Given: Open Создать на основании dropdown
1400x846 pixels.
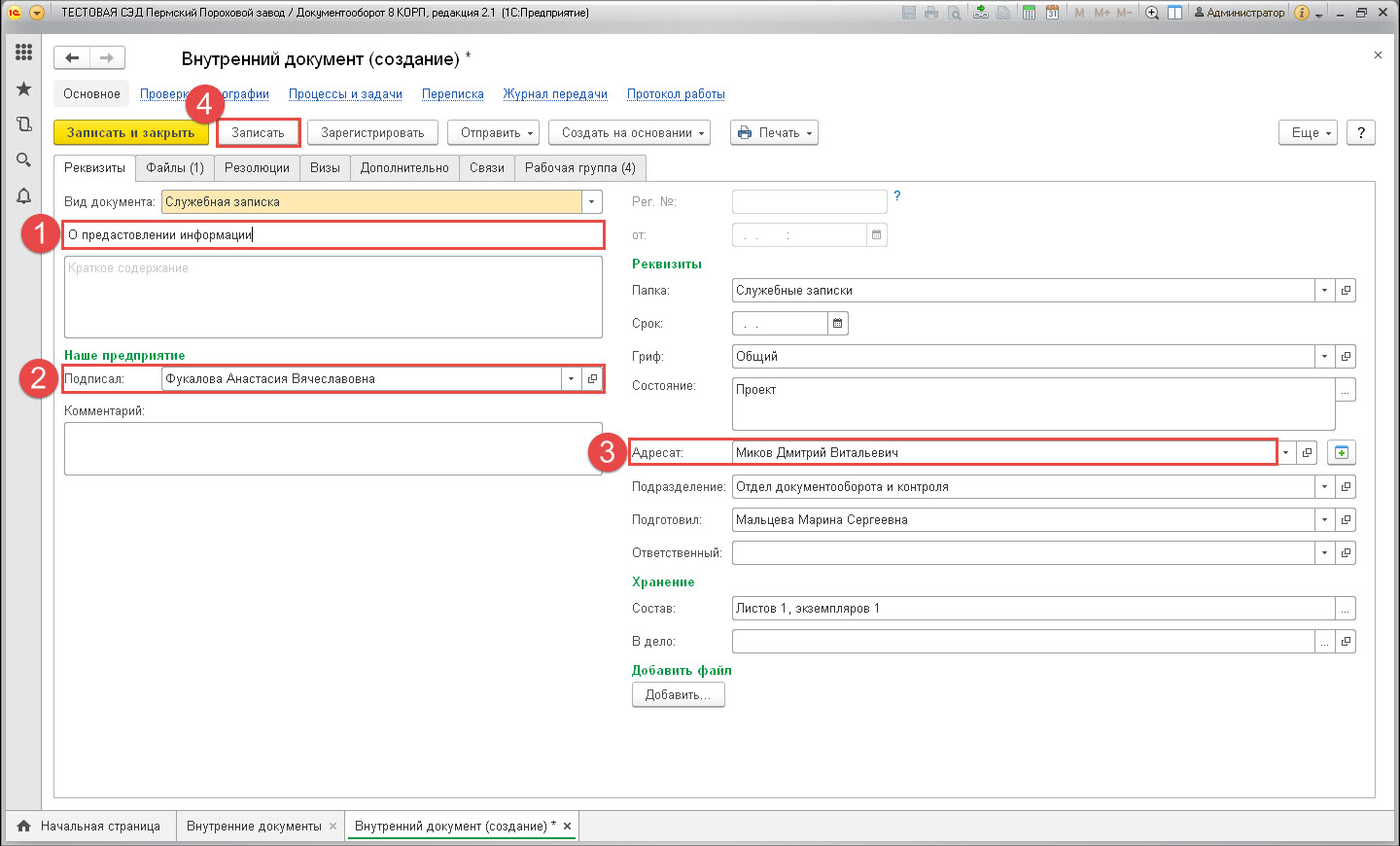Looking at the screenshot, I should (x=629, y=132).
